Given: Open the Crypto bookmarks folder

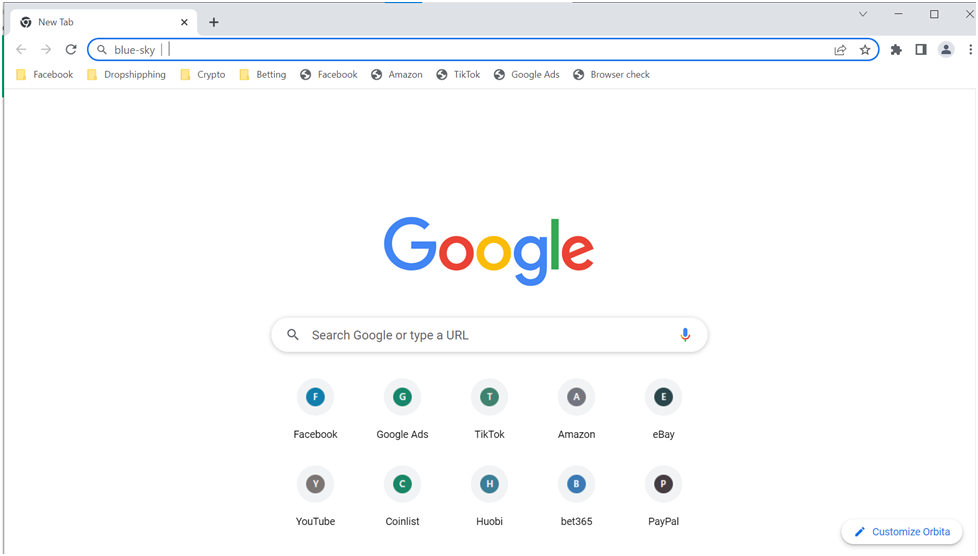Looking at the screenshot, I should point(203,74).
